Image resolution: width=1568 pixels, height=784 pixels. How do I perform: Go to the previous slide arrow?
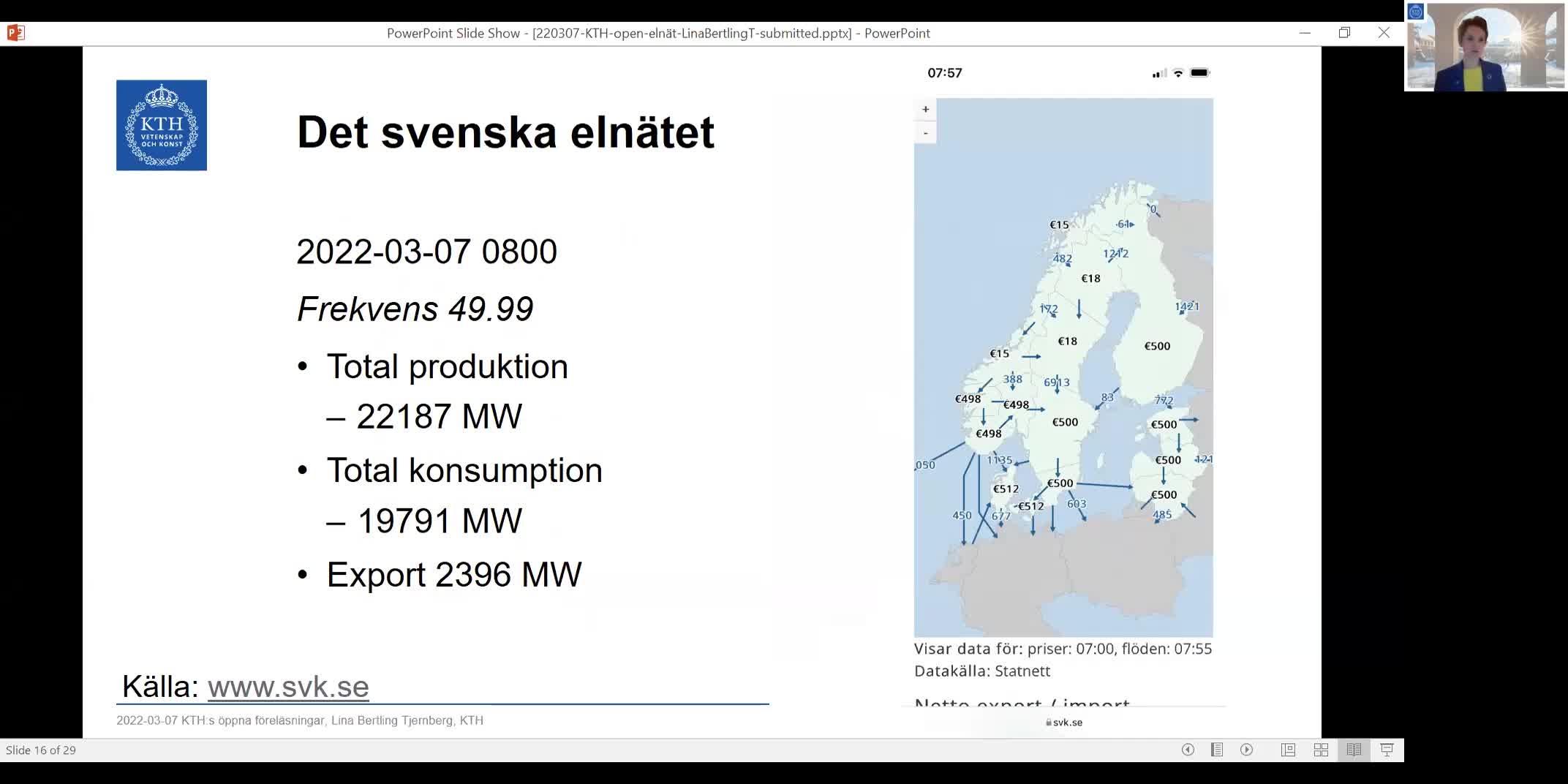pyautogui.click(x=1188, y=750)
